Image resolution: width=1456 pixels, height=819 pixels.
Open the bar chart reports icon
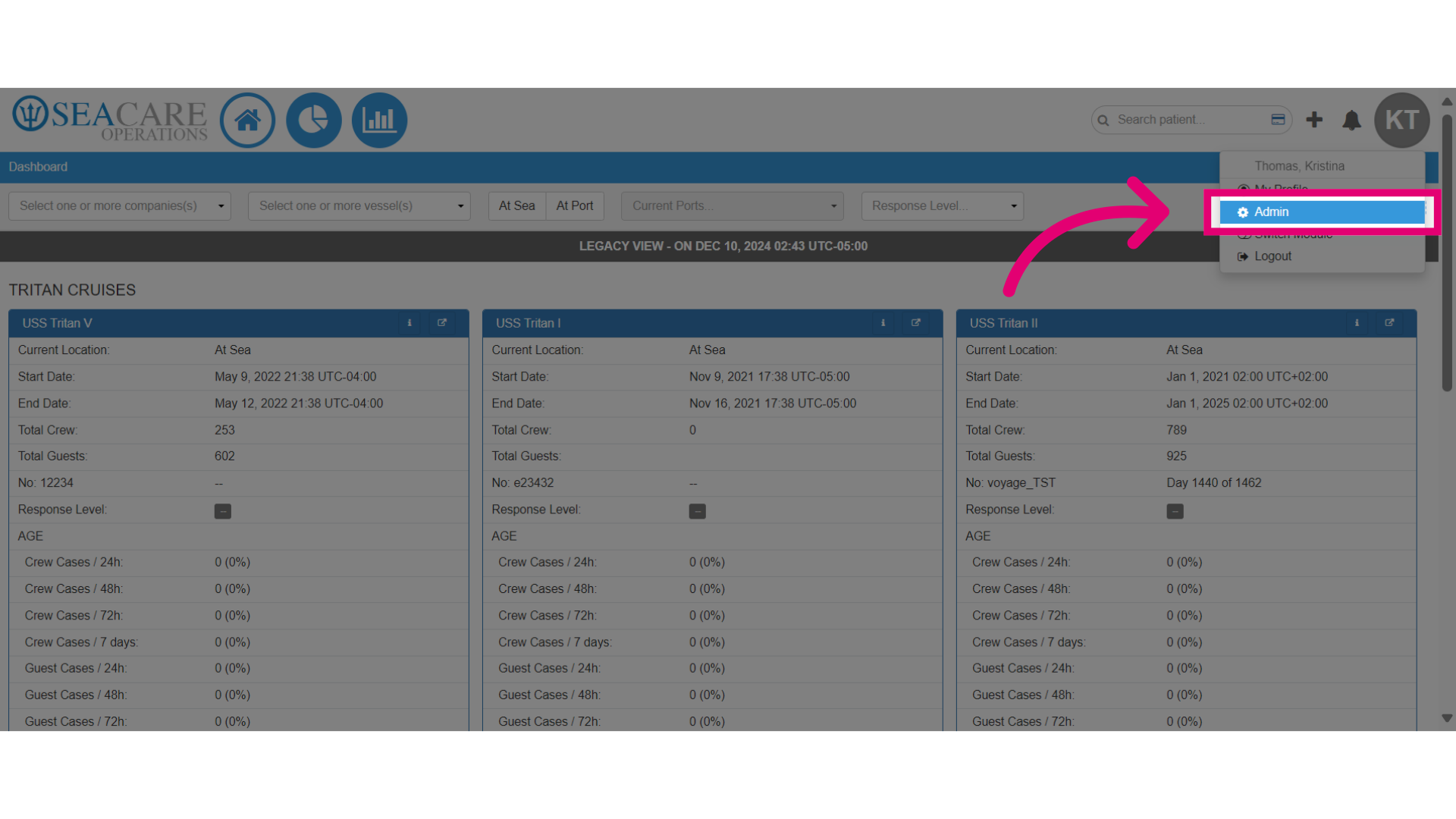click(x=379, y=120)
